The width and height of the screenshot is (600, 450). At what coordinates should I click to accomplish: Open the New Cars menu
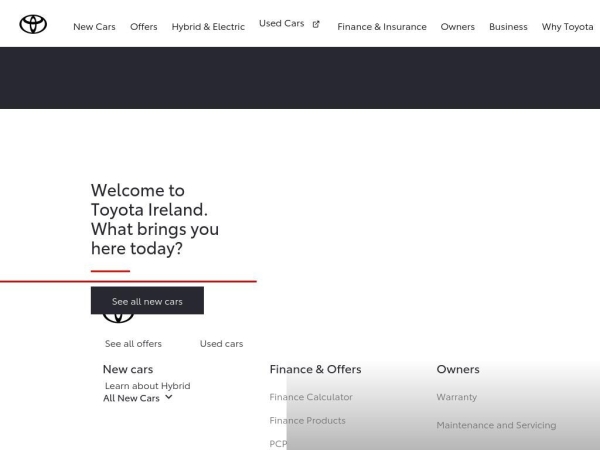[x=94, y=27]
